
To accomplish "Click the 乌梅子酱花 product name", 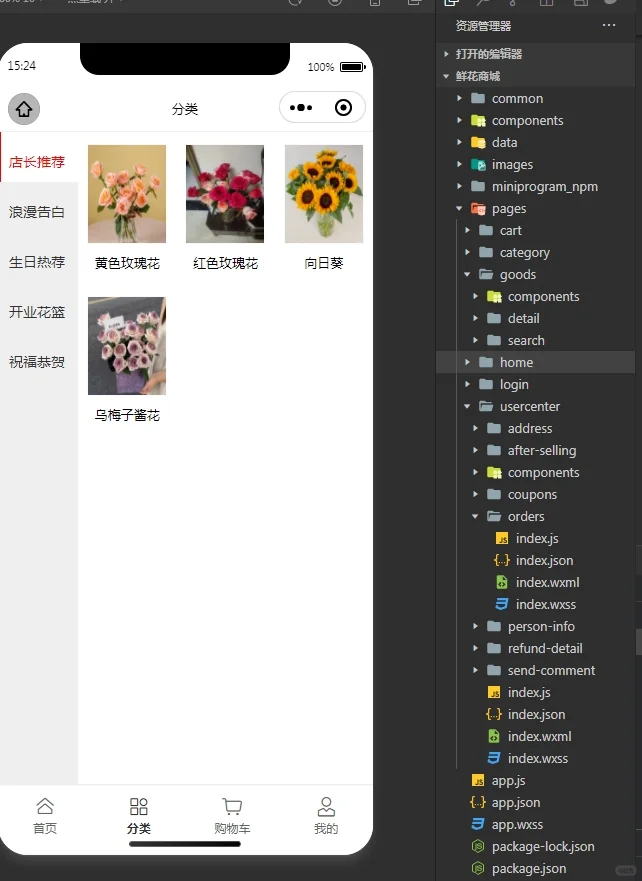I will coord(127,415).
